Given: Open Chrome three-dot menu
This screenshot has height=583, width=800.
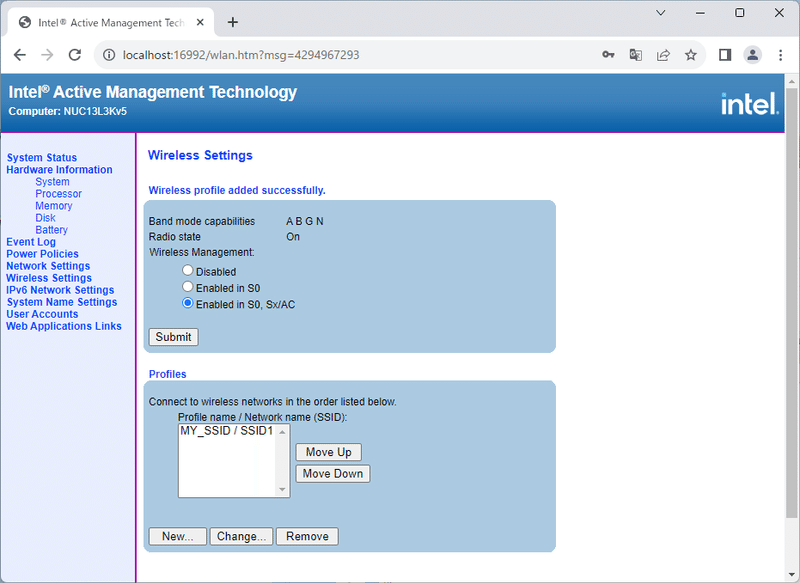Looking at the screenshot, I should (x=780, y=55).
